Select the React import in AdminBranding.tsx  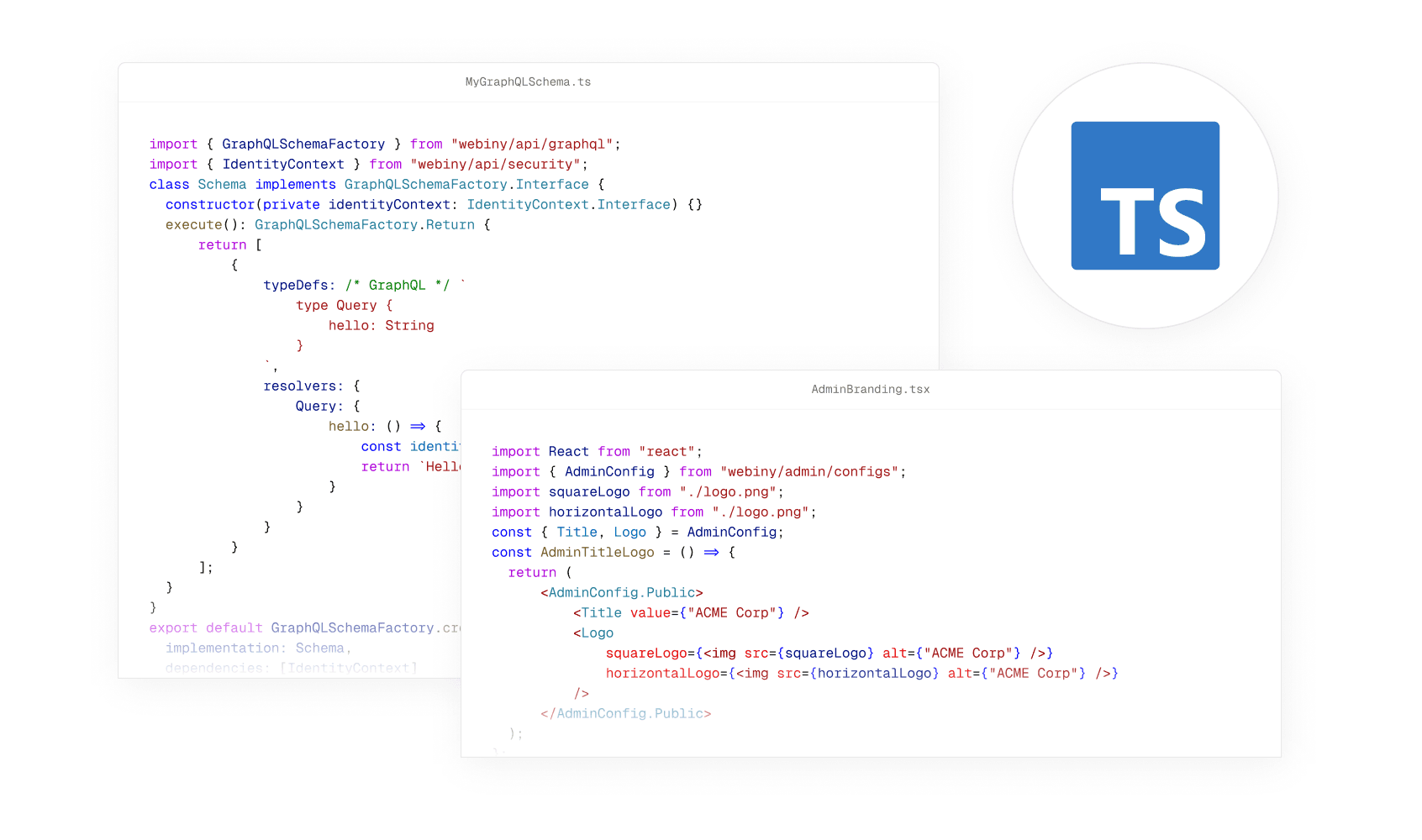[x=596, y=451]
